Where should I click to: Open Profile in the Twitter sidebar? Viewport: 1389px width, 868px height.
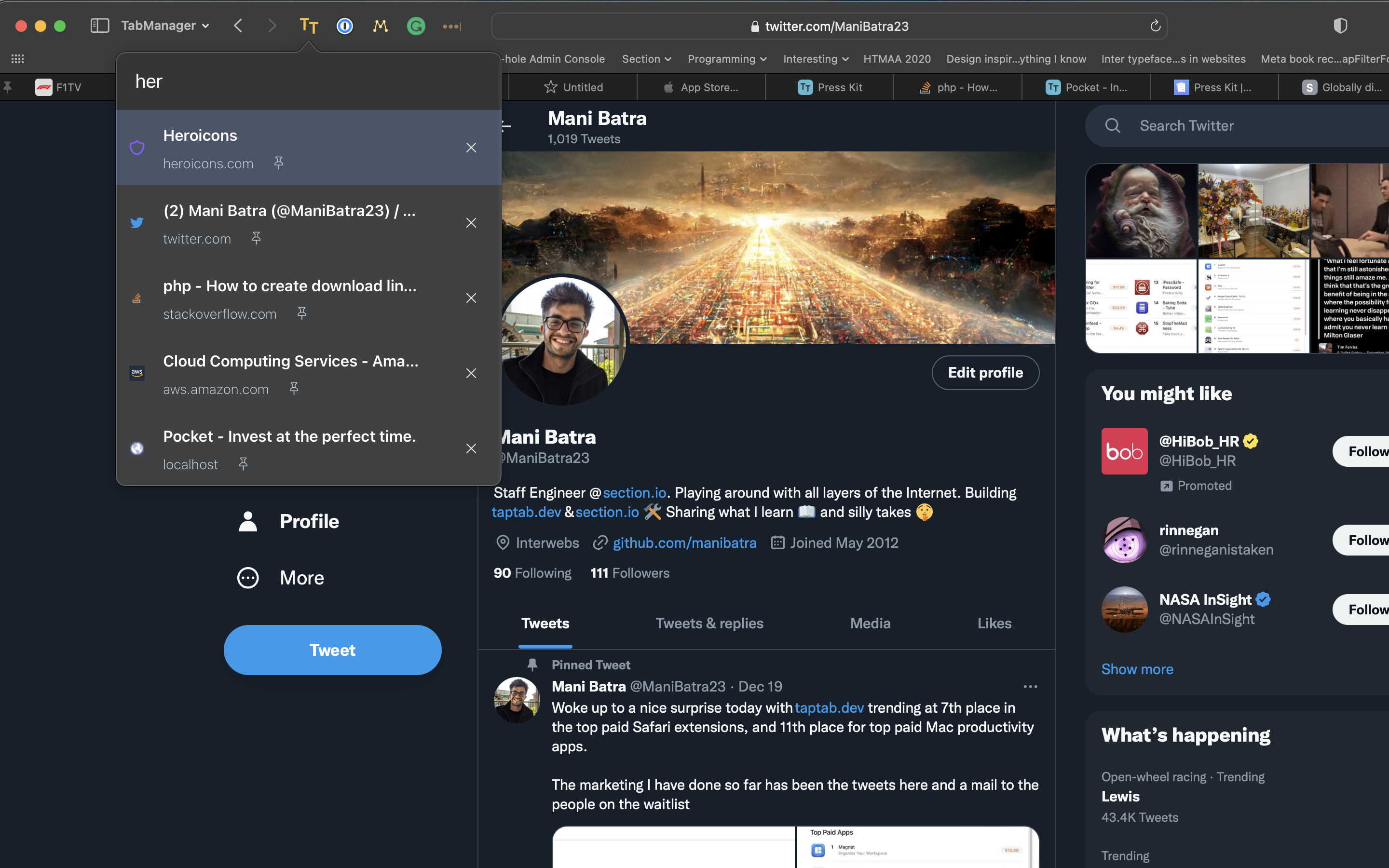(288, 521)
